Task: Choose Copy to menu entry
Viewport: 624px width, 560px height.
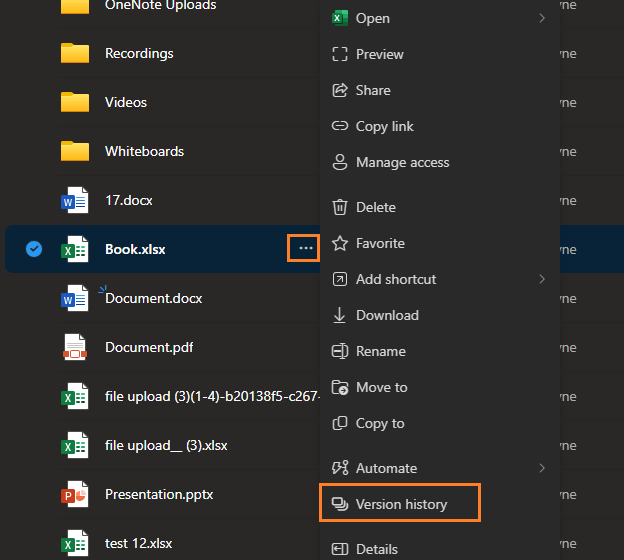Action: click(440, 423)
